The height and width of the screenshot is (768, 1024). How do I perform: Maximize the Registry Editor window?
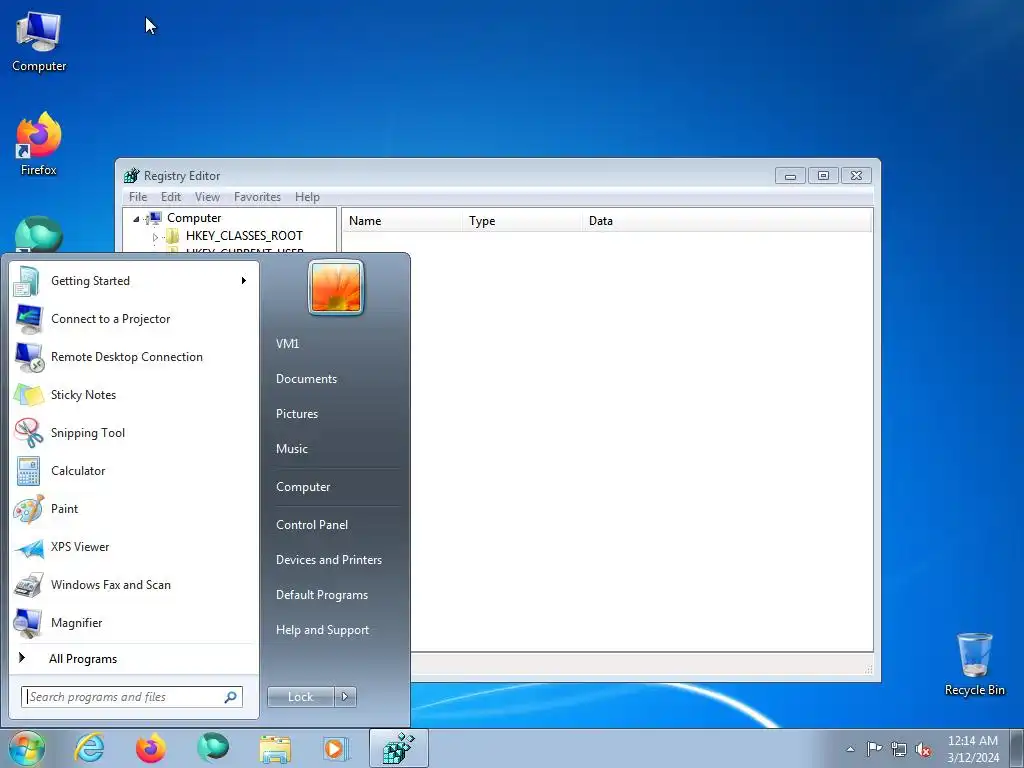click(823, 176)
